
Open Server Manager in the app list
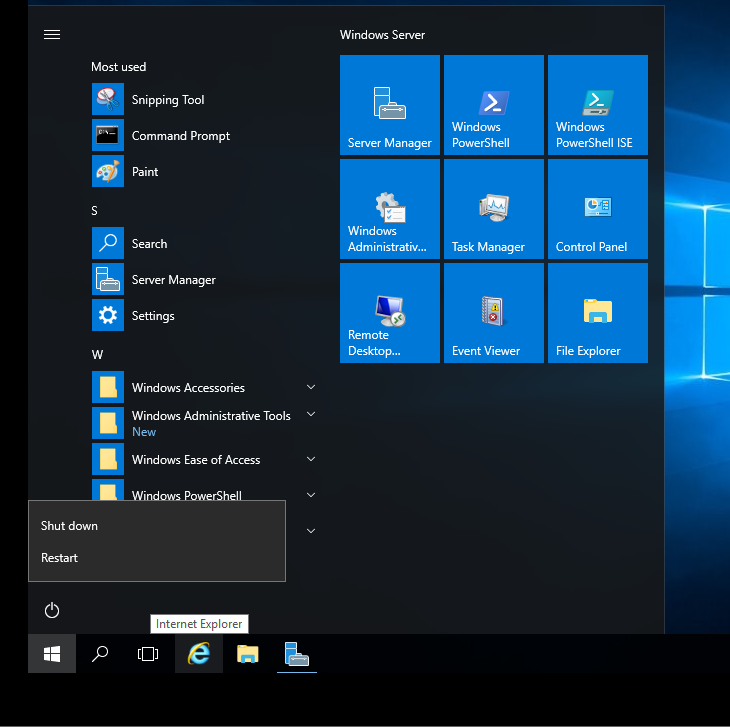pyautogui.click(x=204, y=279)
